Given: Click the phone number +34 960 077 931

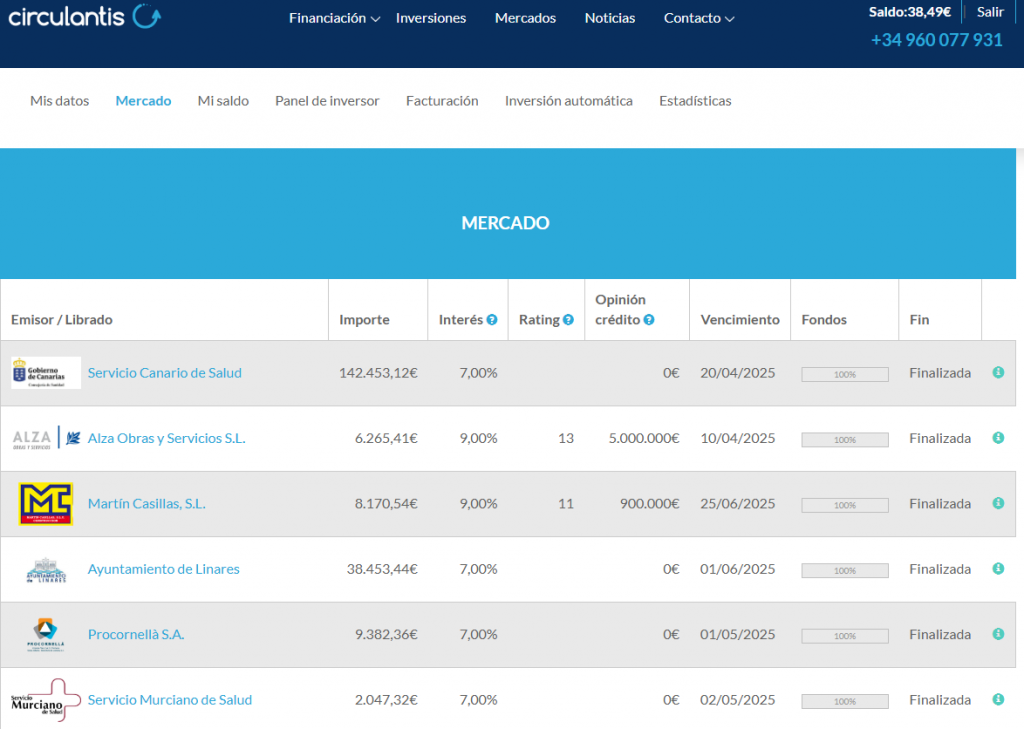Looking at the screenshot, I should click(936, 40).
